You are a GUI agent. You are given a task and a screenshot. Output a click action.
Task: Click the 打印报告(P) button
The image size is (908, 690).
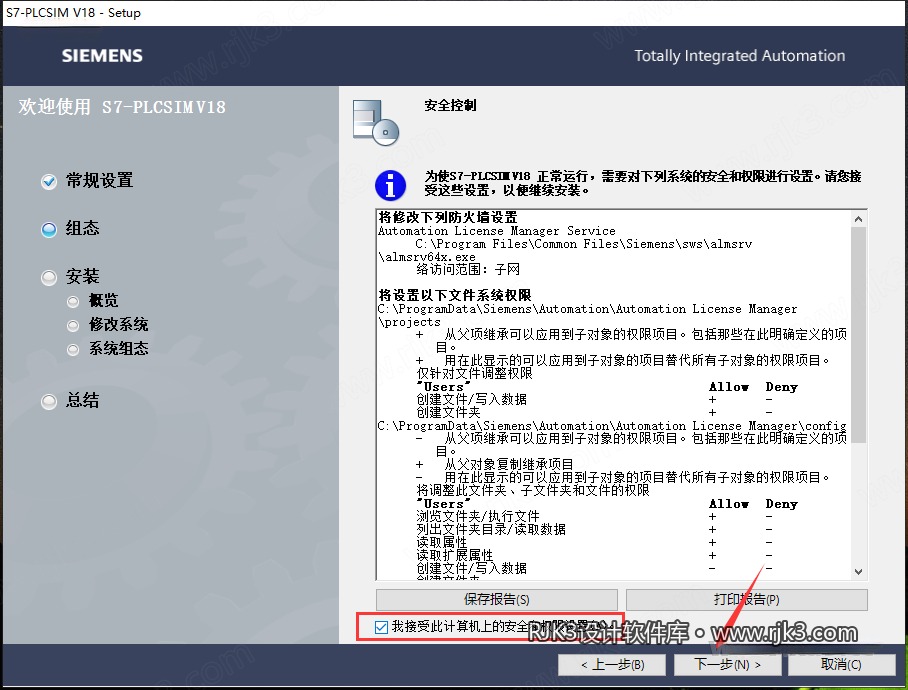point(746,600)
